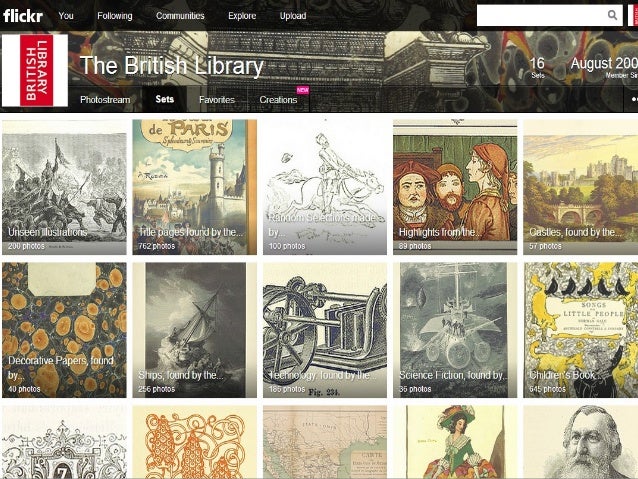Click the Flickr logo
The height and width of the screenshot is (479, 638).
point(23,16)
